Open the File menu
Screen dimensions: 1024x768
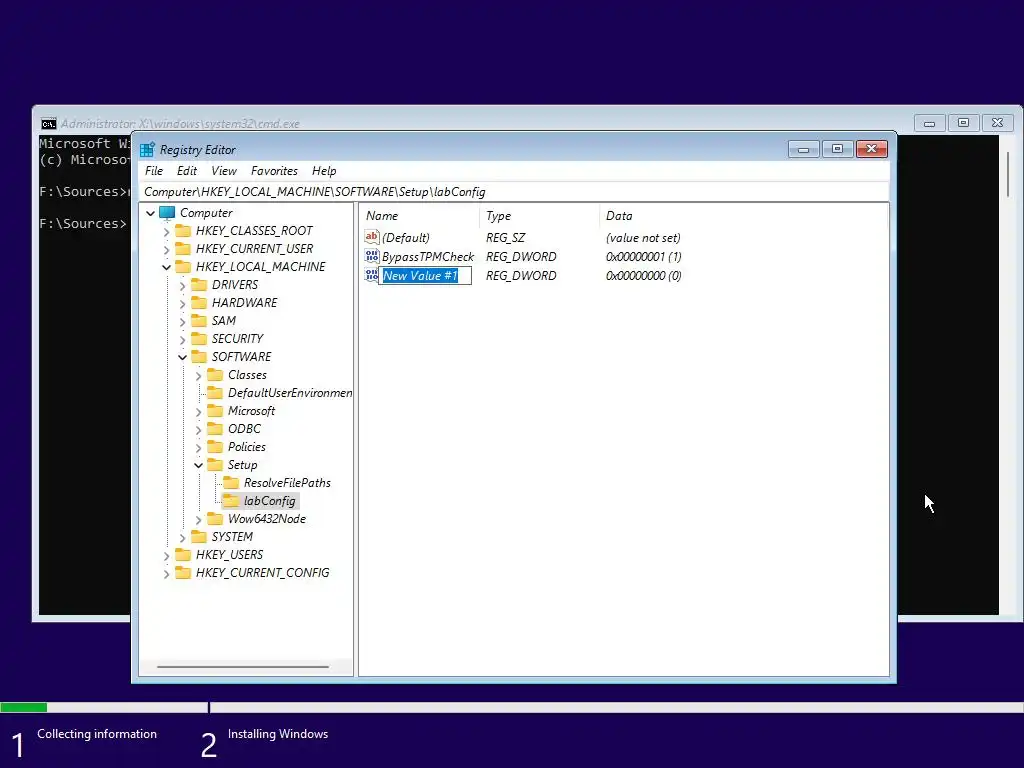(154, 171)
